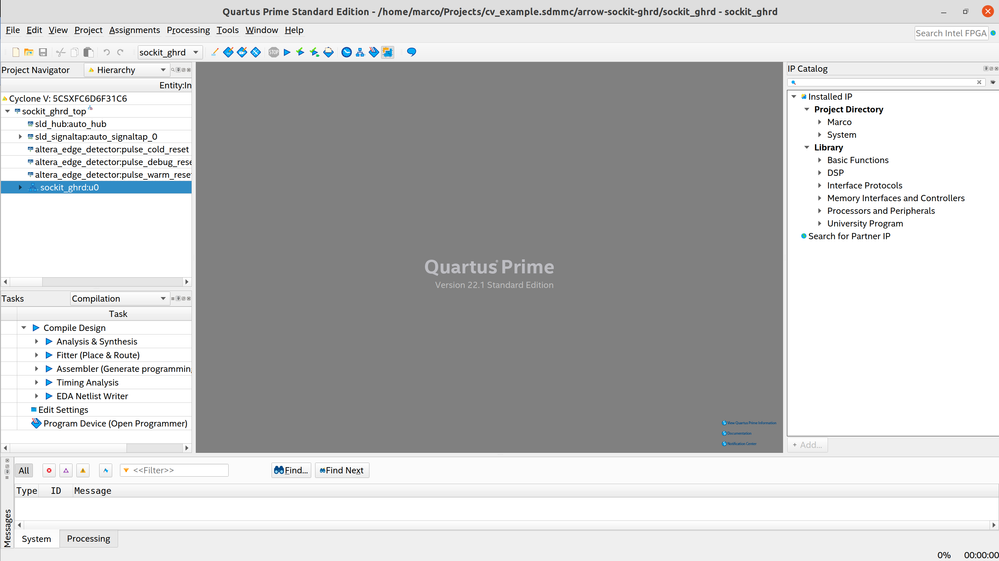Click the New File toolbar icon
Screen dimensions: 999x561
pyautogui.click(x=16, y=52)
